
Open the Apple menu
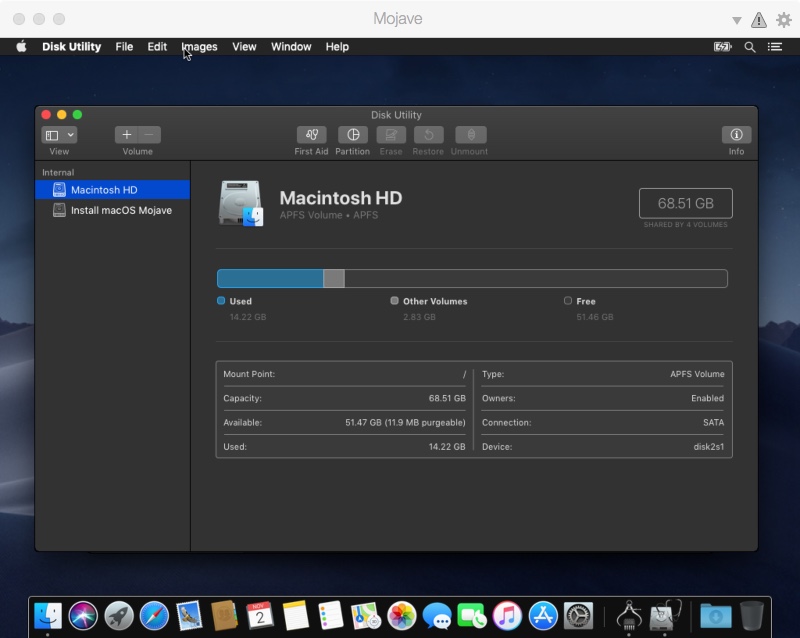click(21, 47)
